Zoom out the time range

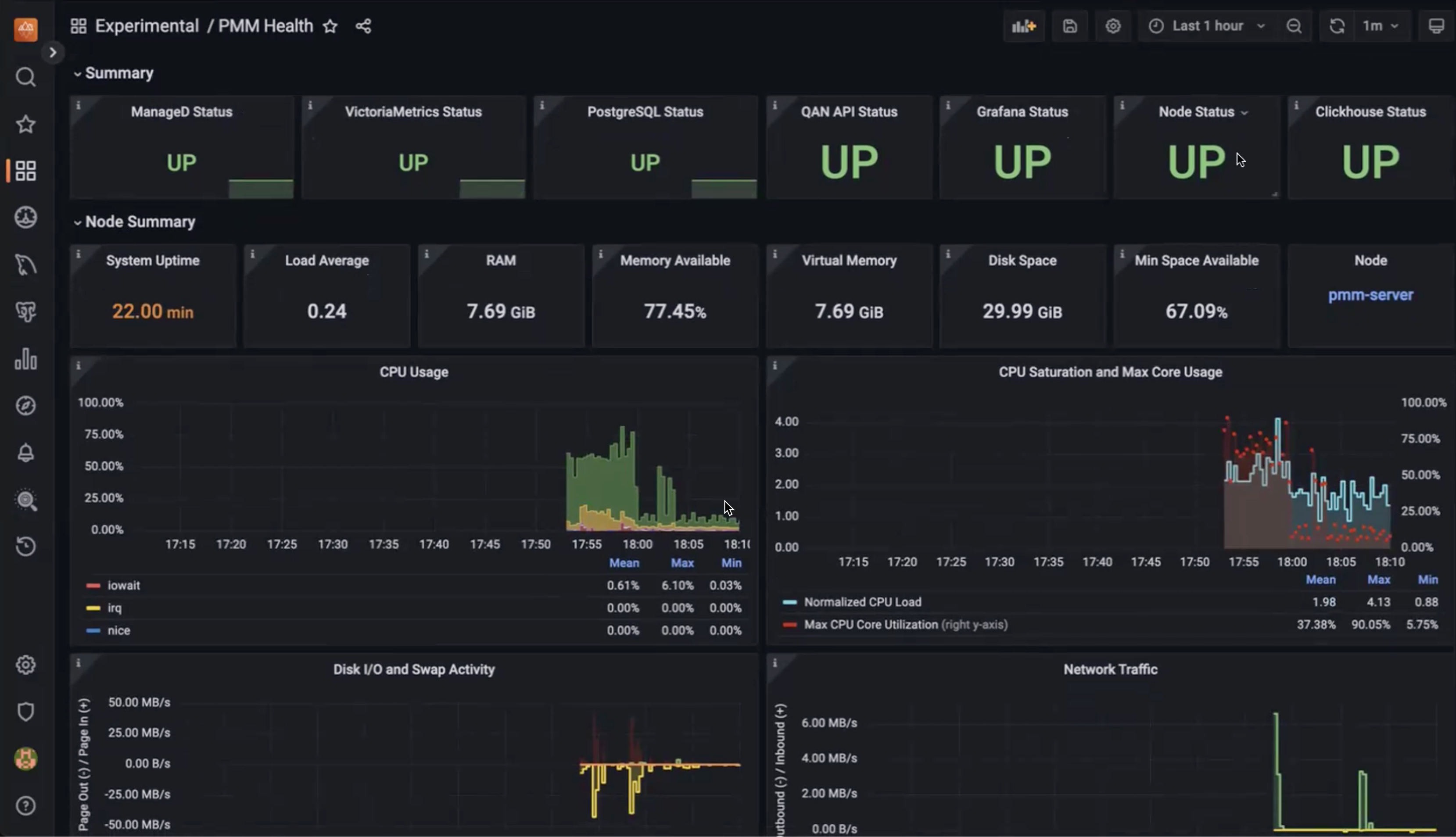point(1294,26)
